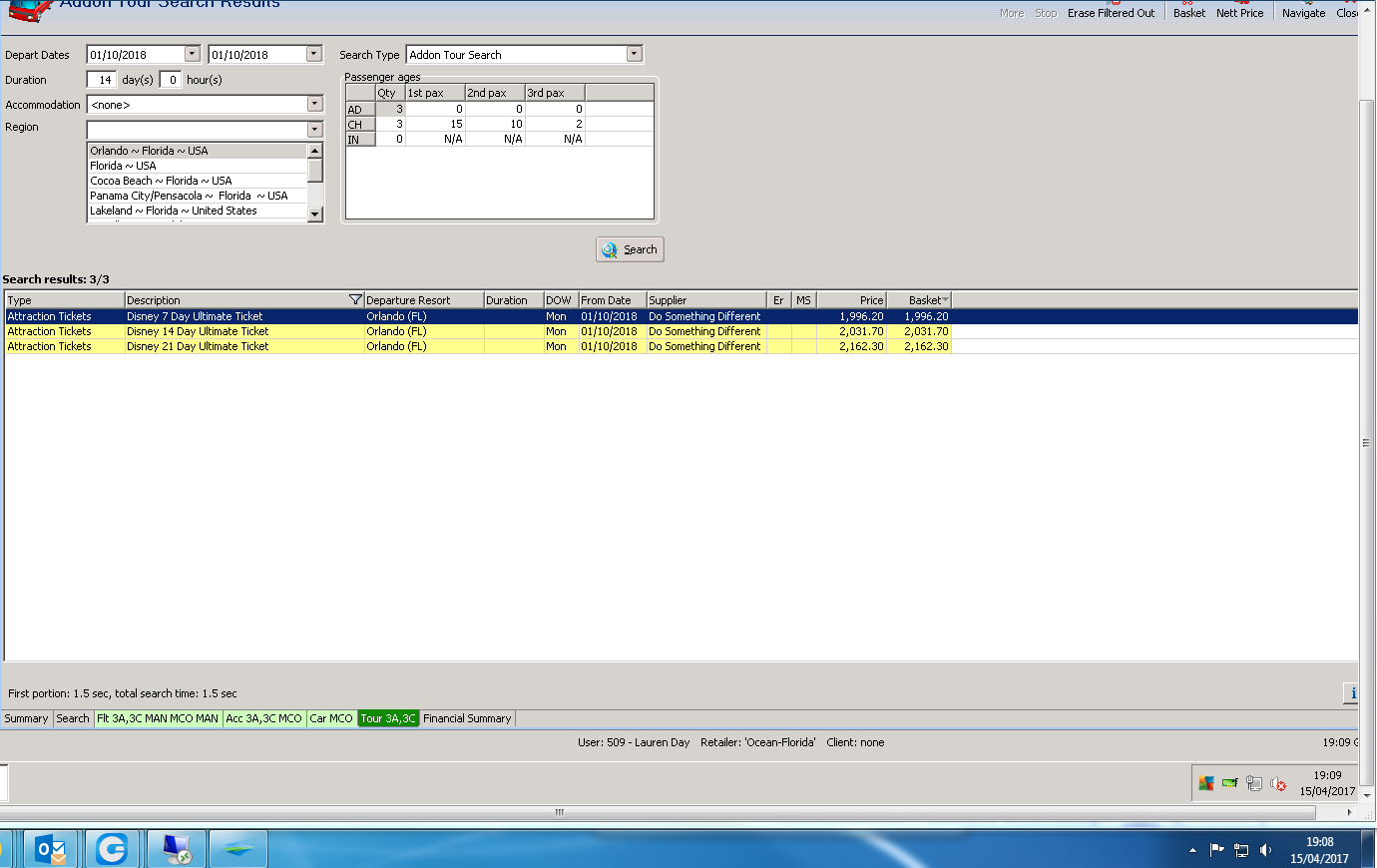Sort results by the Supplier column header
This screenshot has width=1377, height=868.
tap(706, 299)
